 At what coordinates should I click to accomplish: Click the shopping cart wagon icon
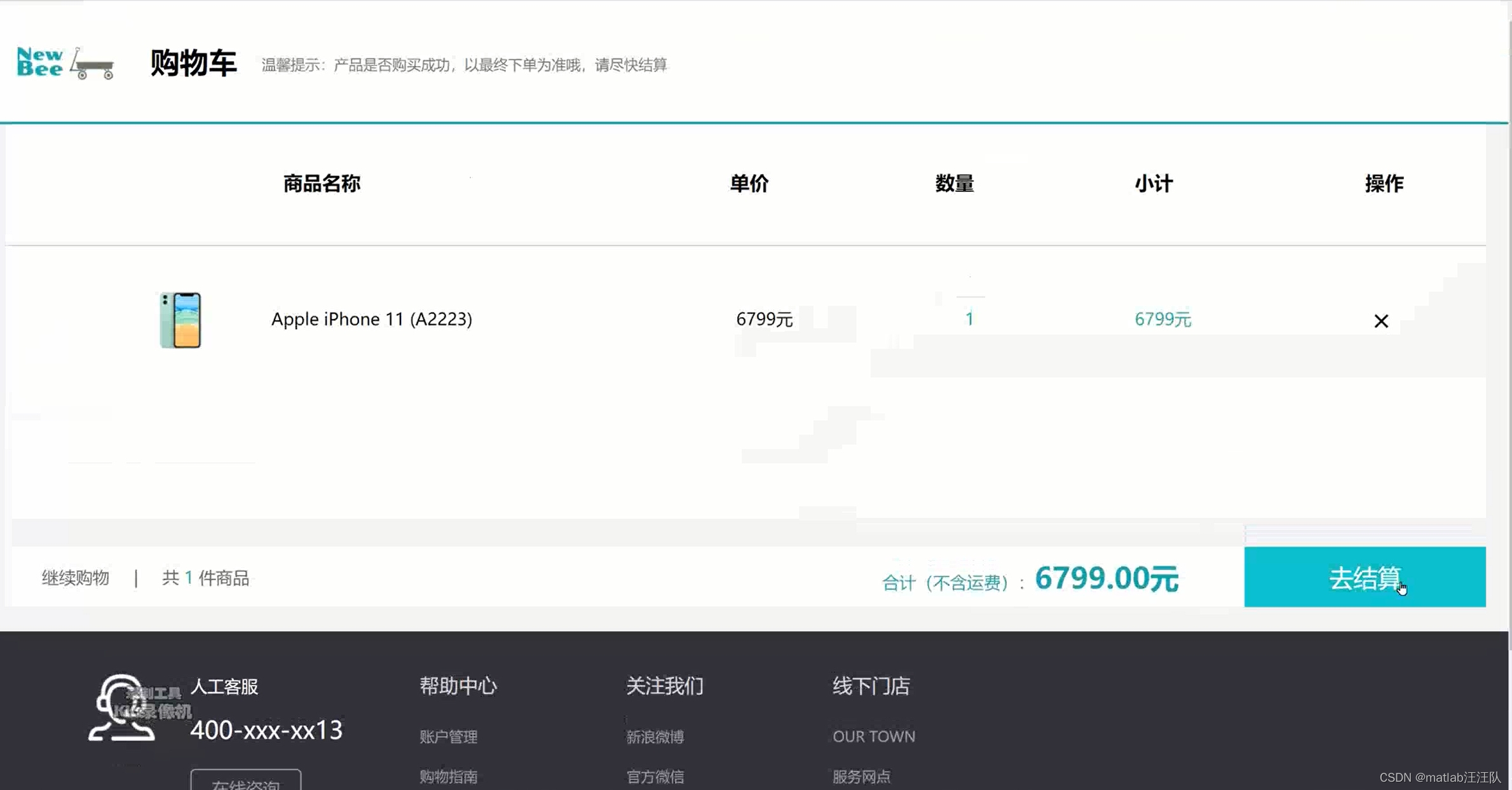point(93,64)
